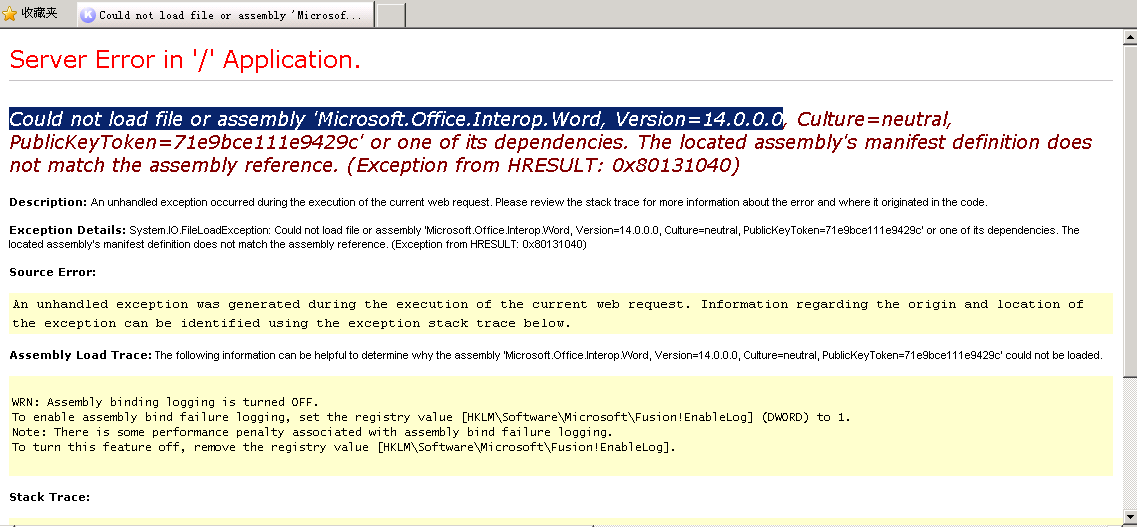
Task: Click the 'Stack Trace:' heading
Action: point(50,497)
